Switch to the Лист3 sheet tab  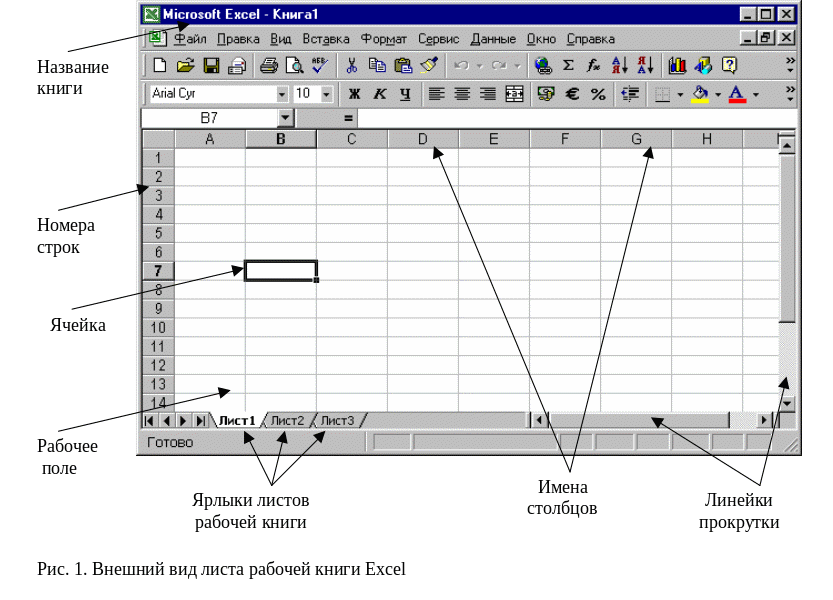[x=337, y=420]
